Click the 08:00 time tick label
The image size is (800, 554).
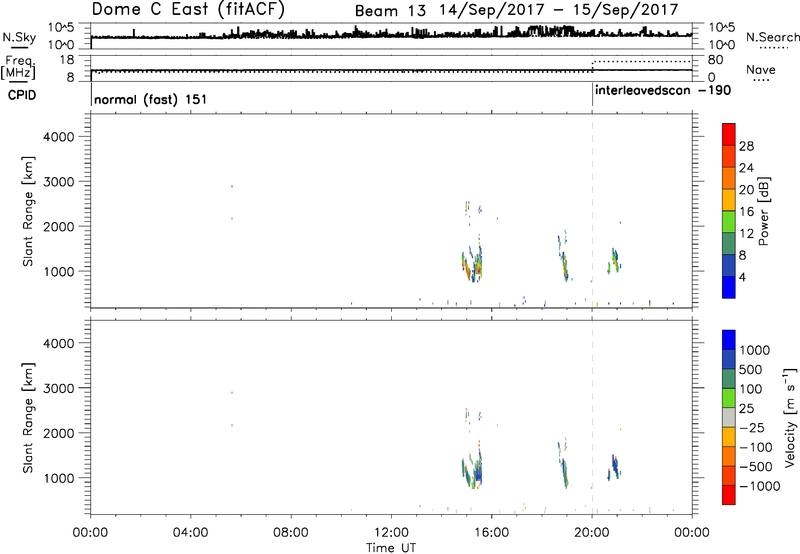click(291, 533)
